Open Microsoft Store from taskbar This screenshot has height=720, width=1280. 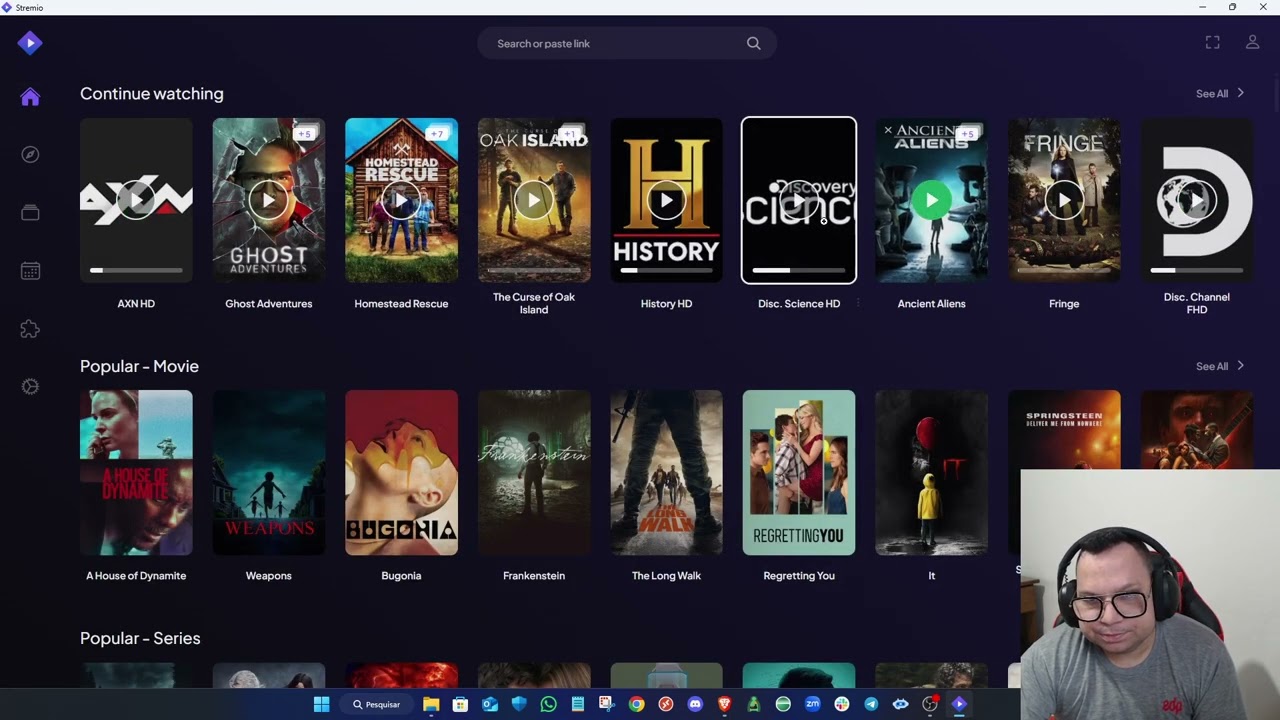pyautogui.click(x=460, y=704)
